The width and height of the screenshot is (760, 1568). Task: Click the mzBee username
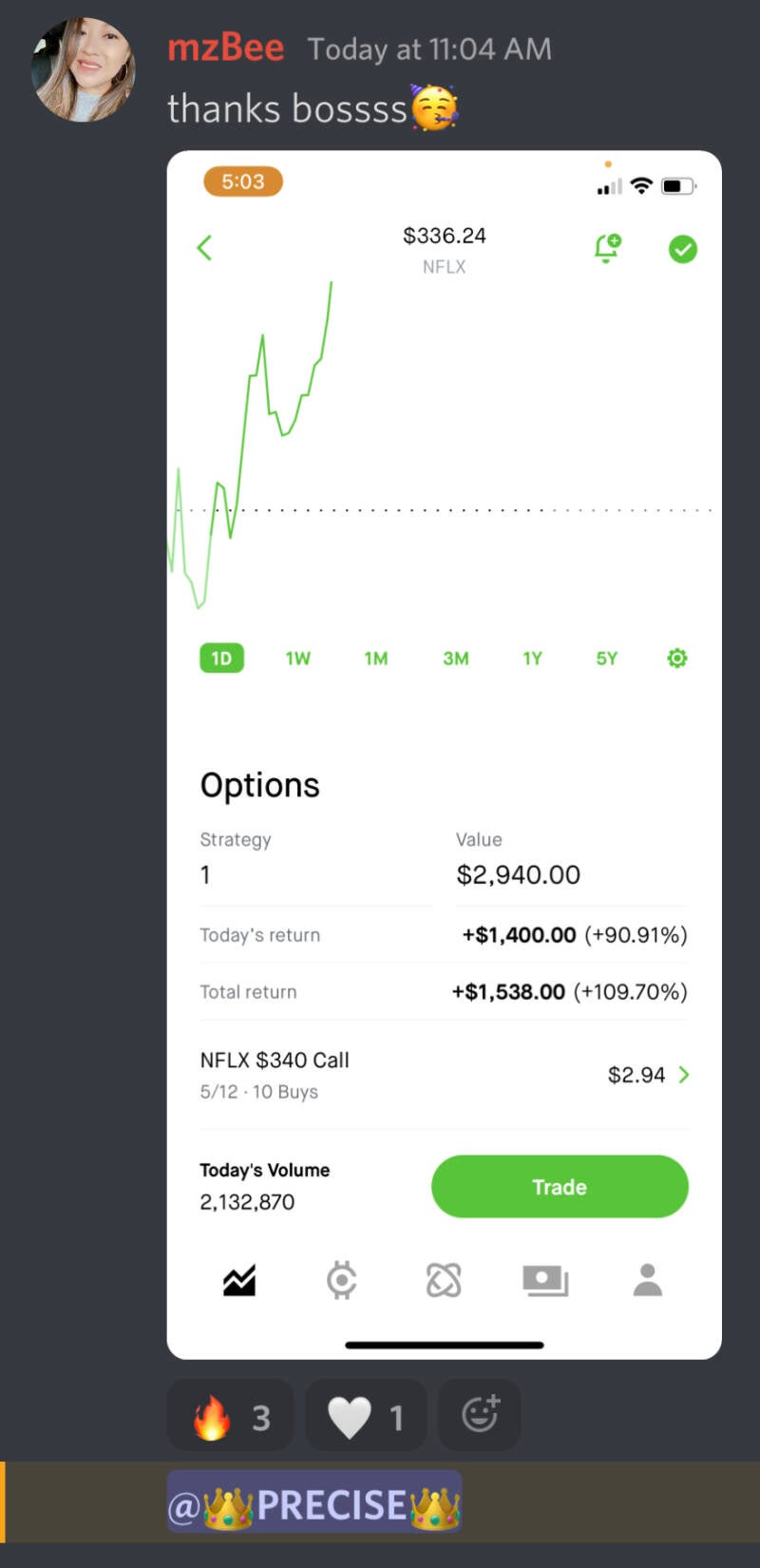pos(226,48)
